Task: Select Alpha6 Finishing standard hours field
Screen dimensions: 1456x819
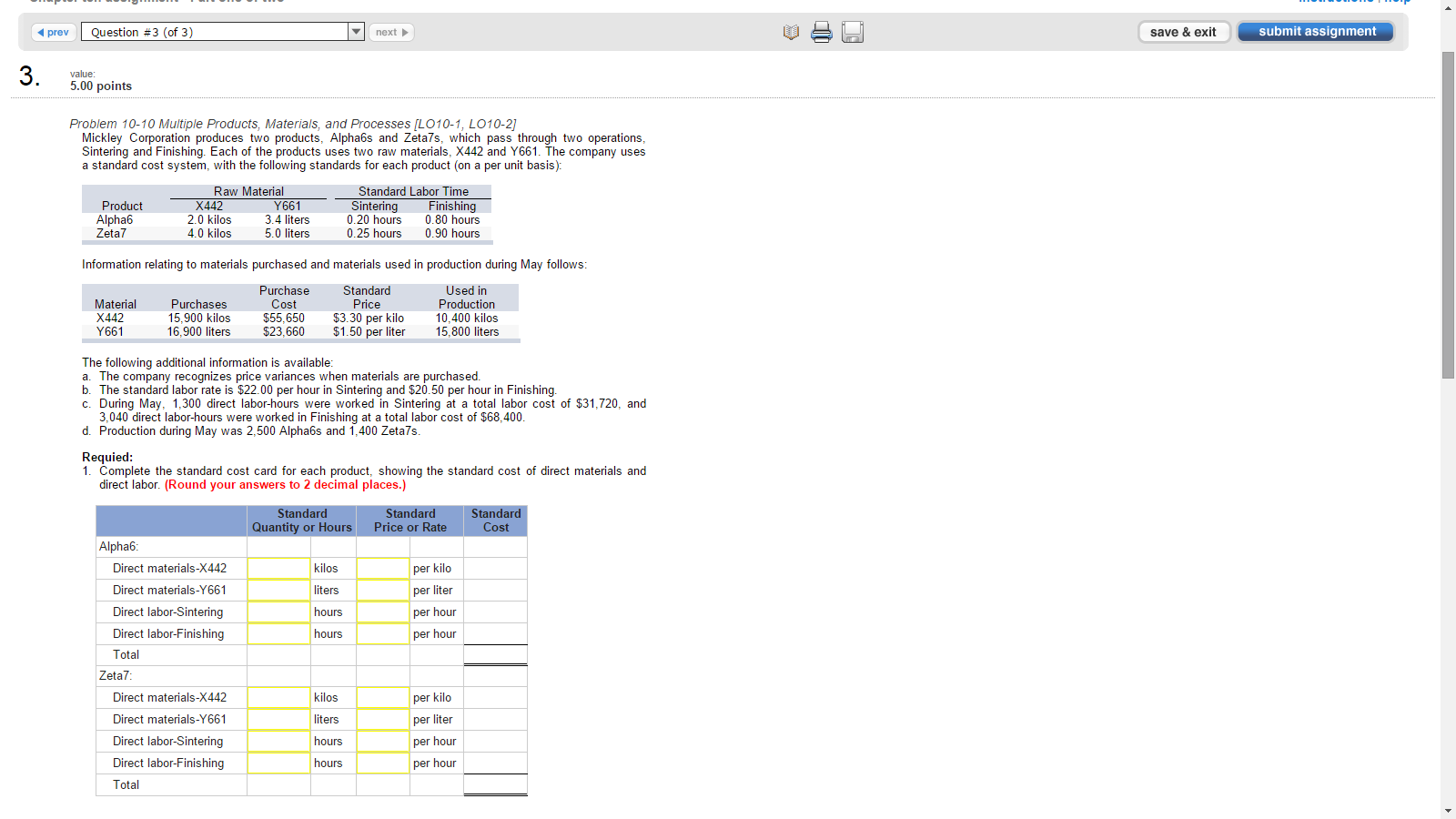Action: 279,634
